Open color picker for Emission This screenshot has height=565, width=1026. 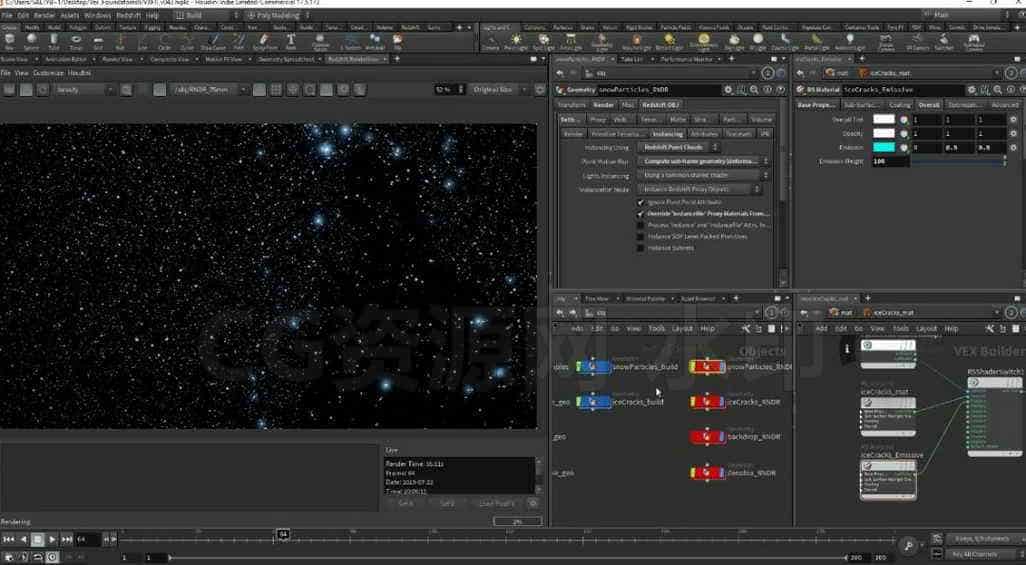pos(904,147)
